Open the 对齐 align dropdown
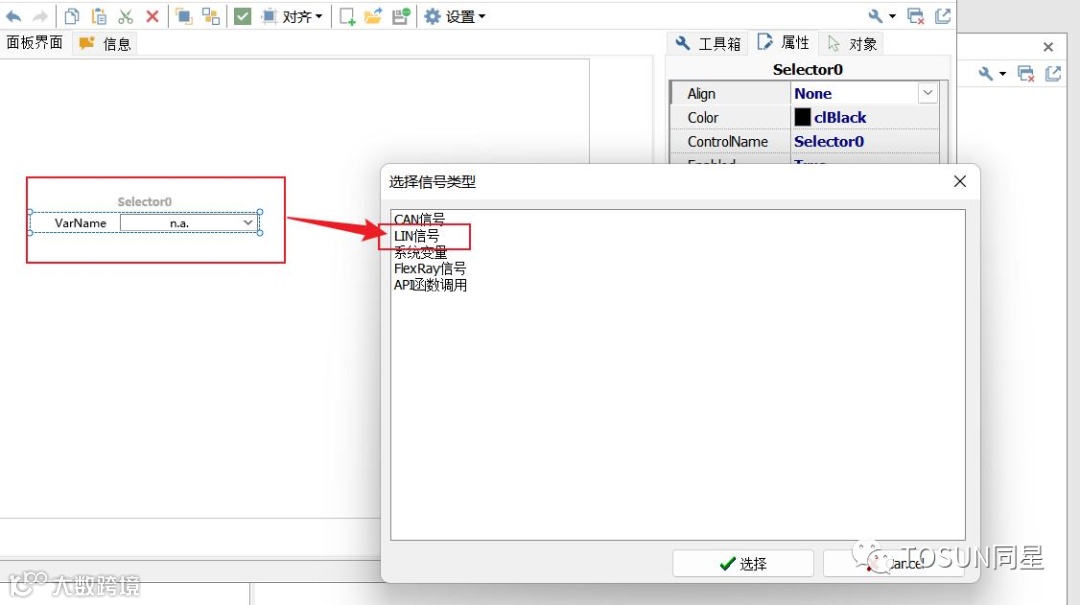Image resolution: width=1080 pixels, height=605 pixels. [x=293, y=17]
